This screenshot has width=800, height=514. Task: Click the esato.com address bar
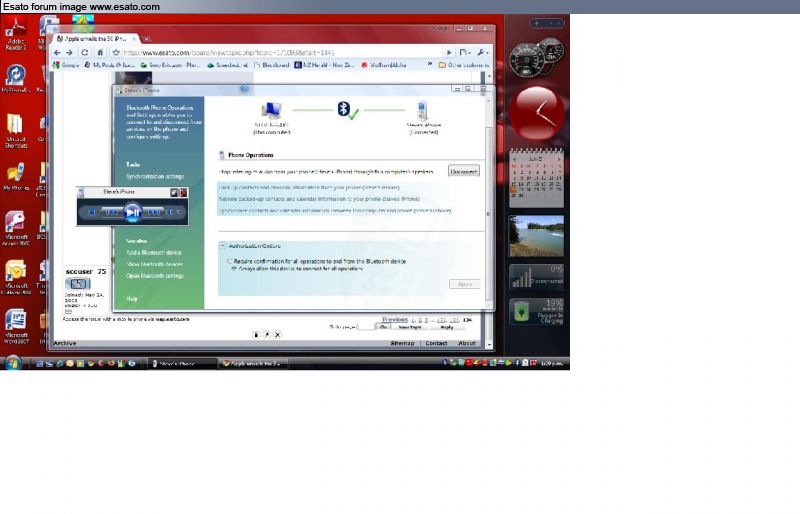(x=281, y=53)
